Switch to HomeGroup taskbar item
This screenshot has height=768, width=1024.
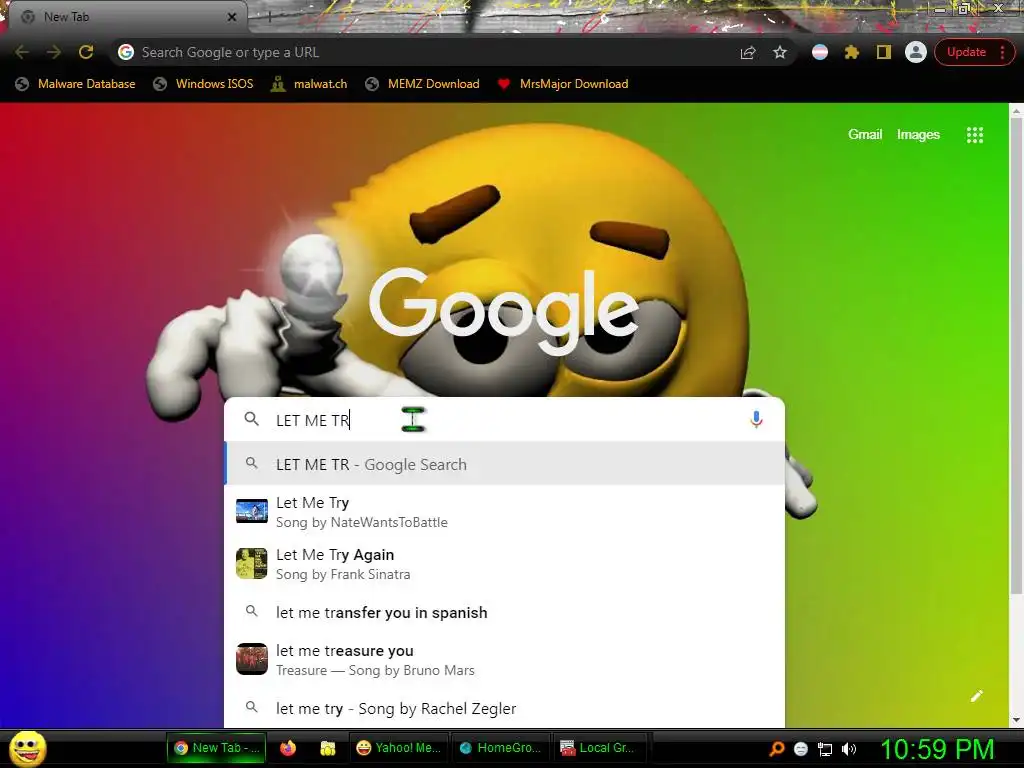pos(500,748)
